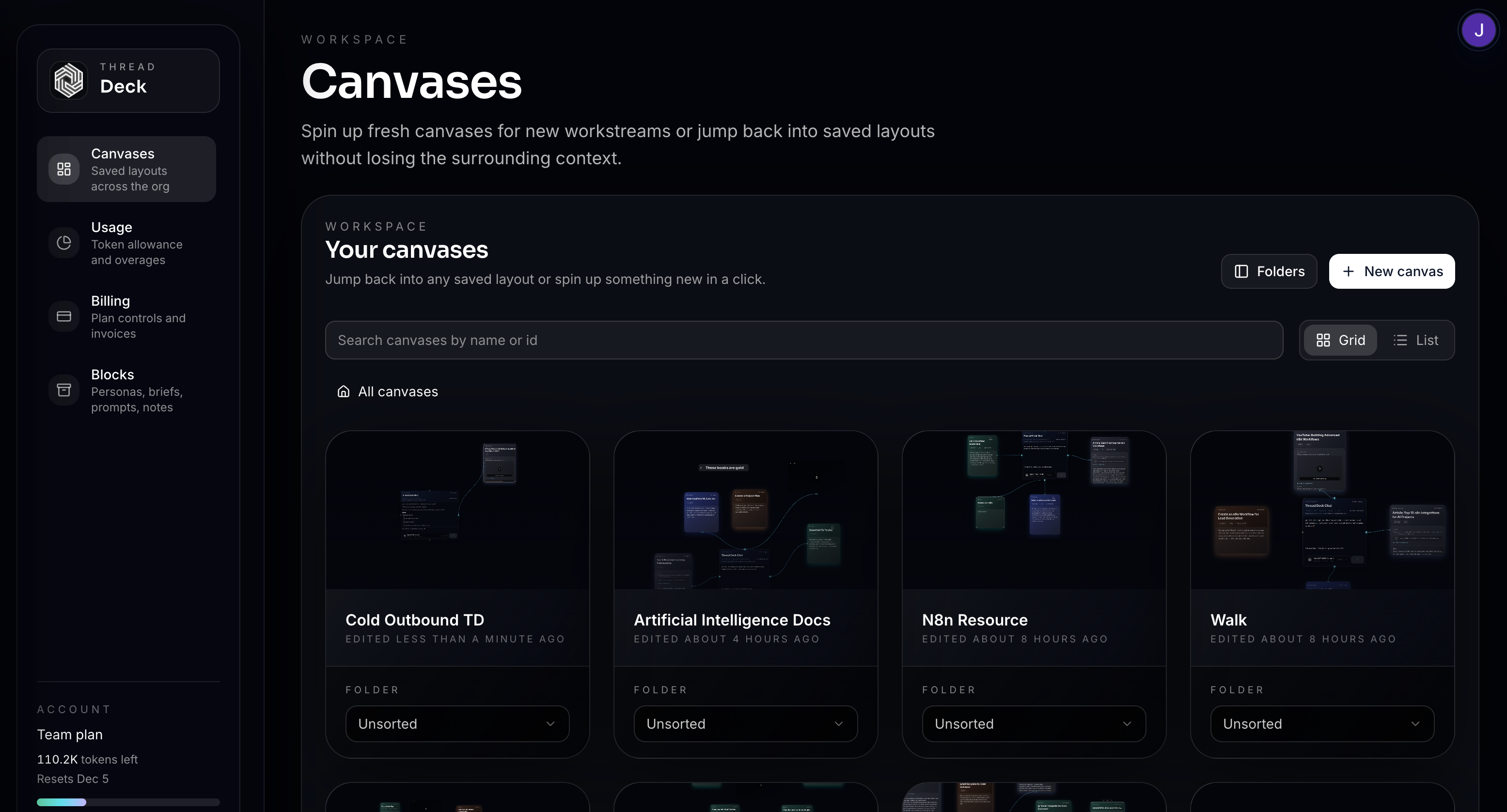The width and height of the screenshot is (1507, 812).
Task: Click the plus icon in New canvas
Action: pos(1348,271)
